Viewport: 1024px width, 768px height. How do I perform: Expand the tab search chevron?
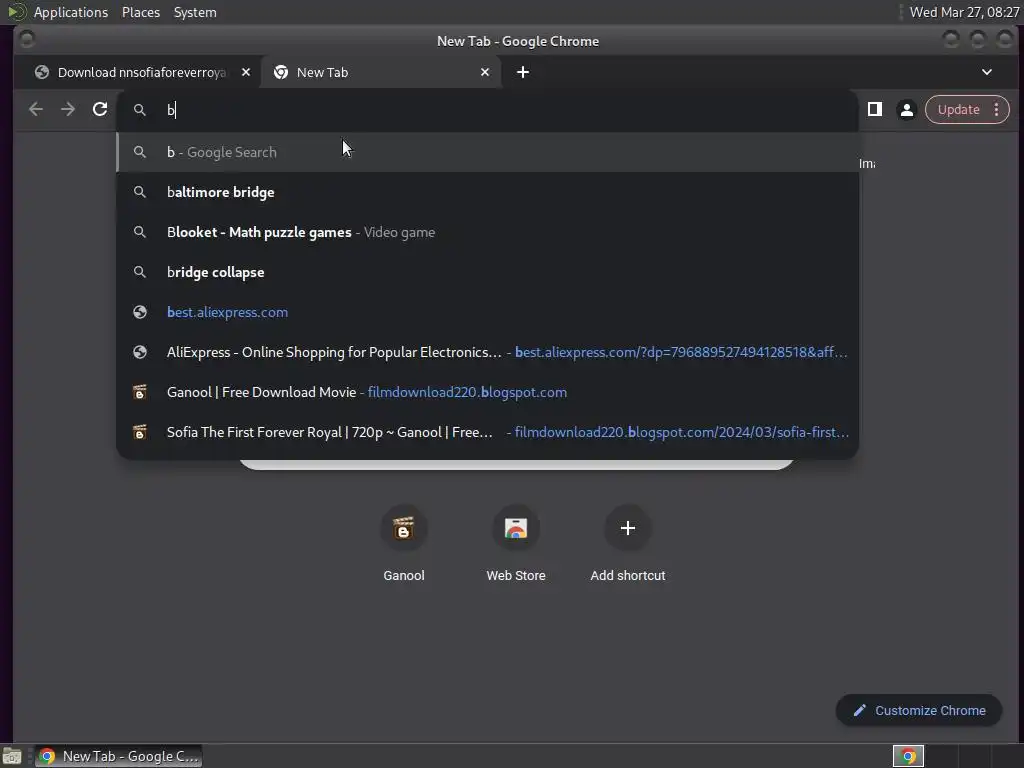987,72
